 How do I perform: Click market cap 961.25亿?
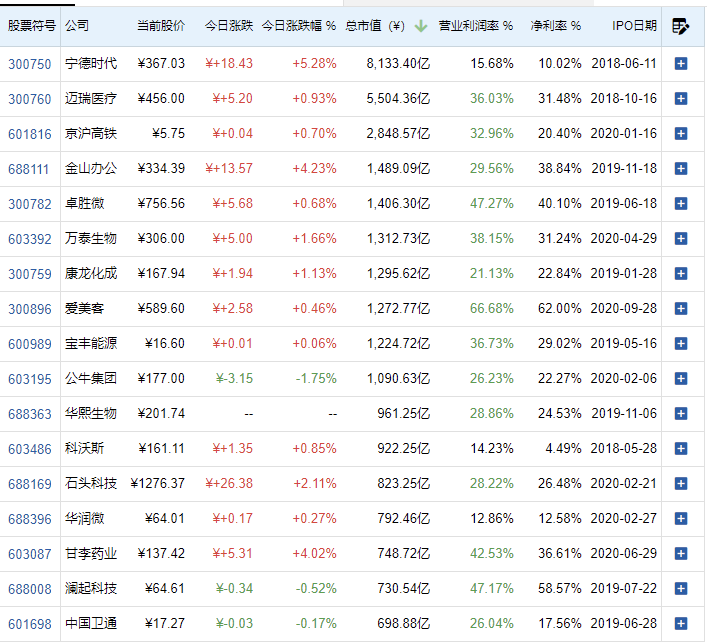(x=404, y=413)
